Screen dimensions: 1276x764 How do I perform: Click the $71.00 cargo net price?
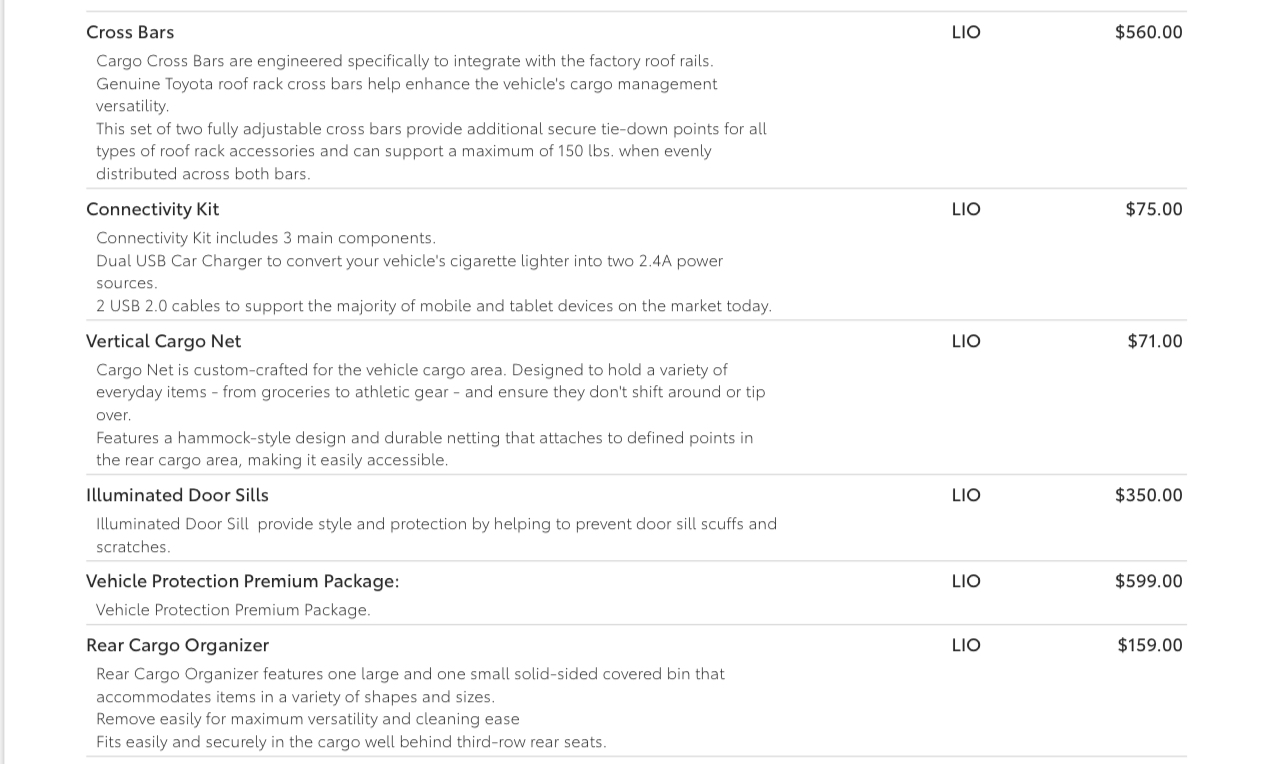(1154, 341)
